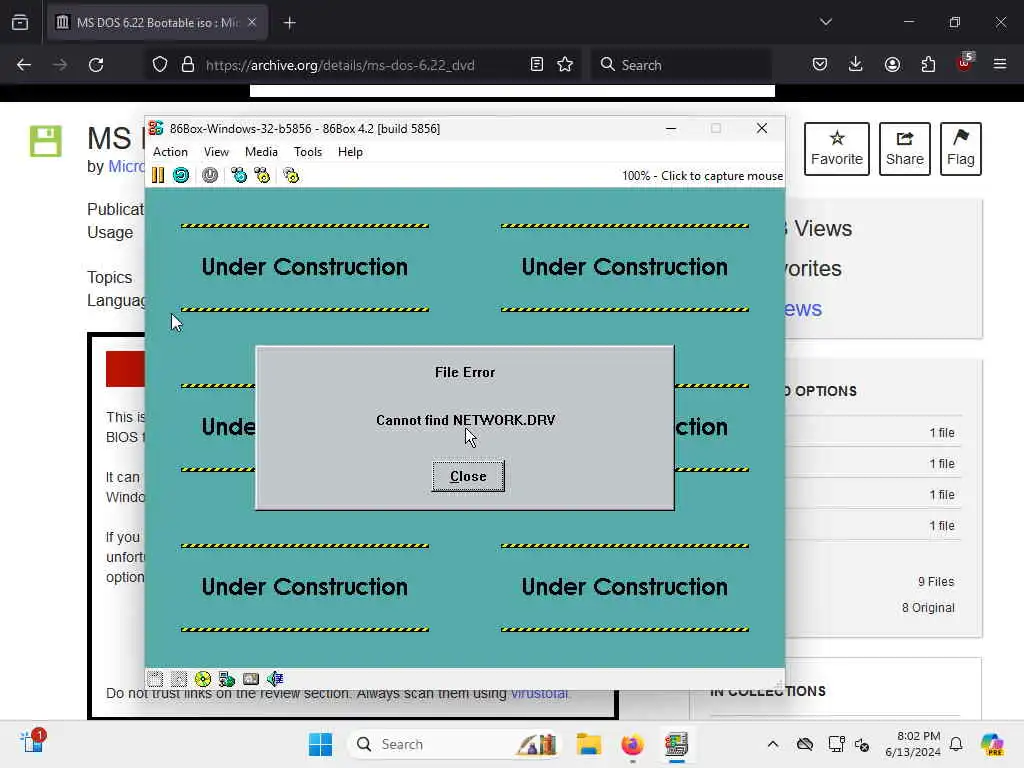Click the Firefox address bar URL
The height and width of the screenshot is (768, 1024).
(340, 65)
